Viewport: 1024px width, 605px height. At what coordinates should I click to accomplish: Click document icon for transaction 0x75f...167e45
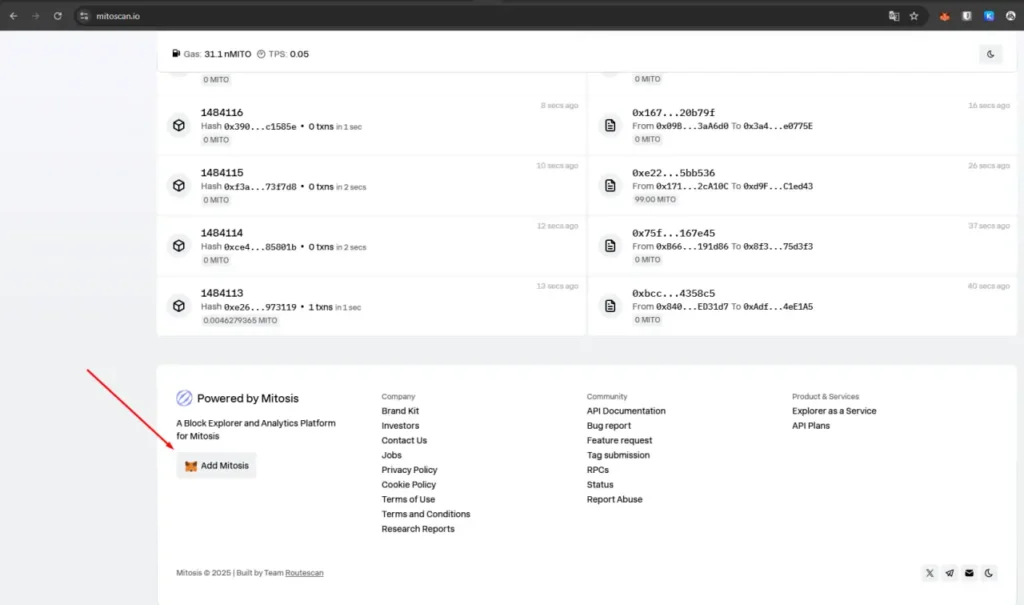(610, 246)
